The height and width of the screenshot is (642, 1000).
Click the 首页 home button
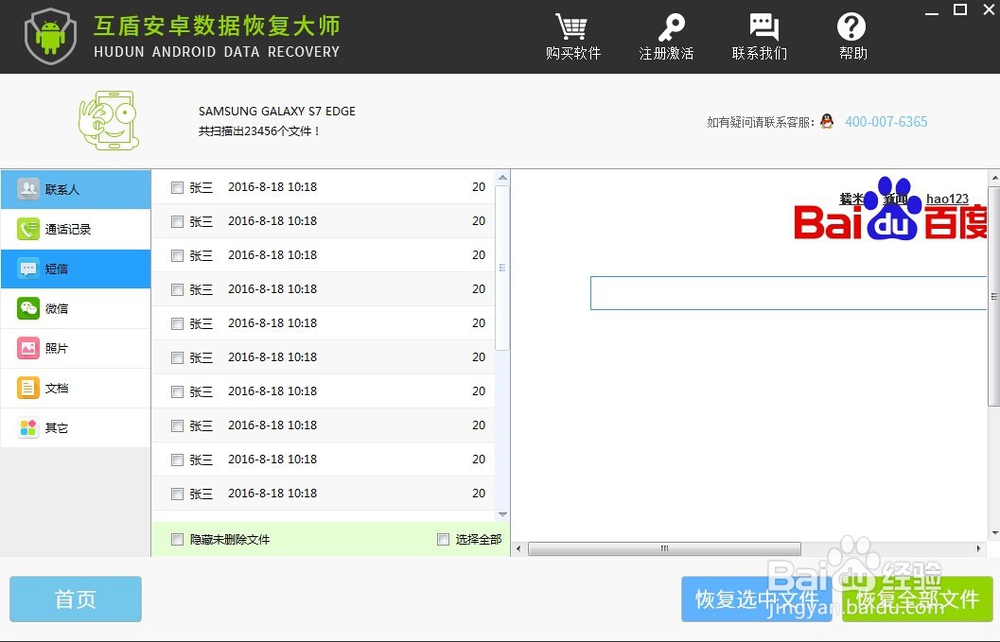[75, 599]
